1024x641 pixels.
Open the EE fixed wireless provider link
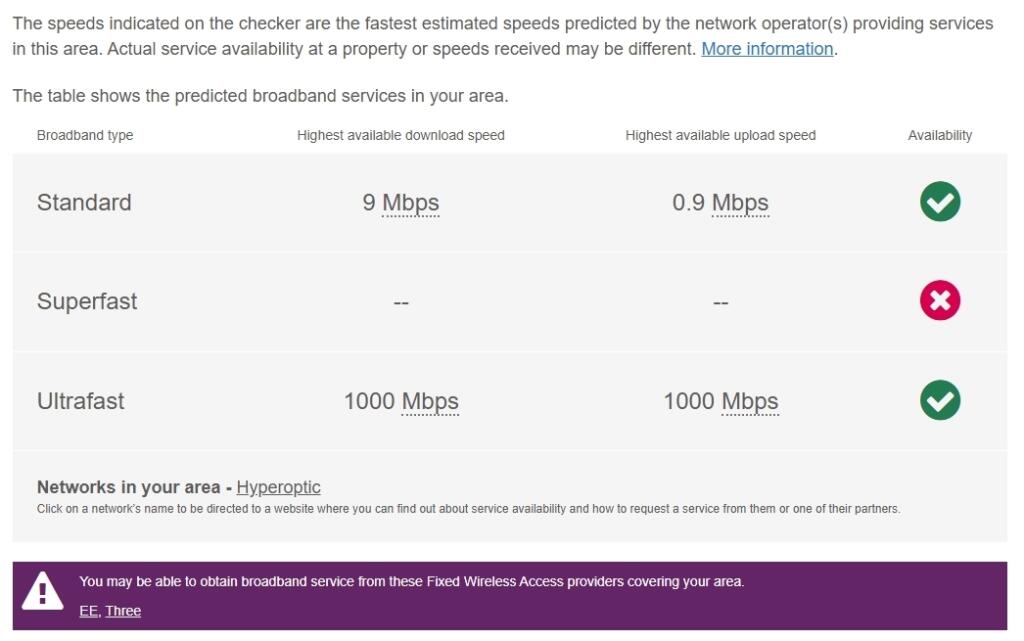pos(88,610)
